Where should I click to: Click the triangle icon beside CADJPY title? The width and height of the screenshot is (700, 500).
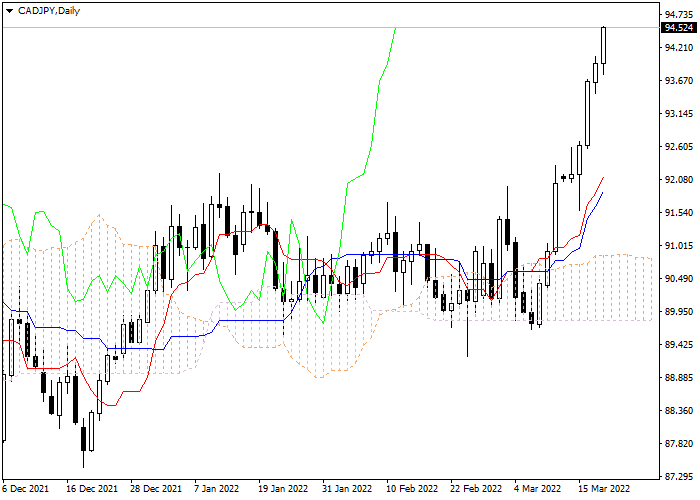(x=8, y=10)
